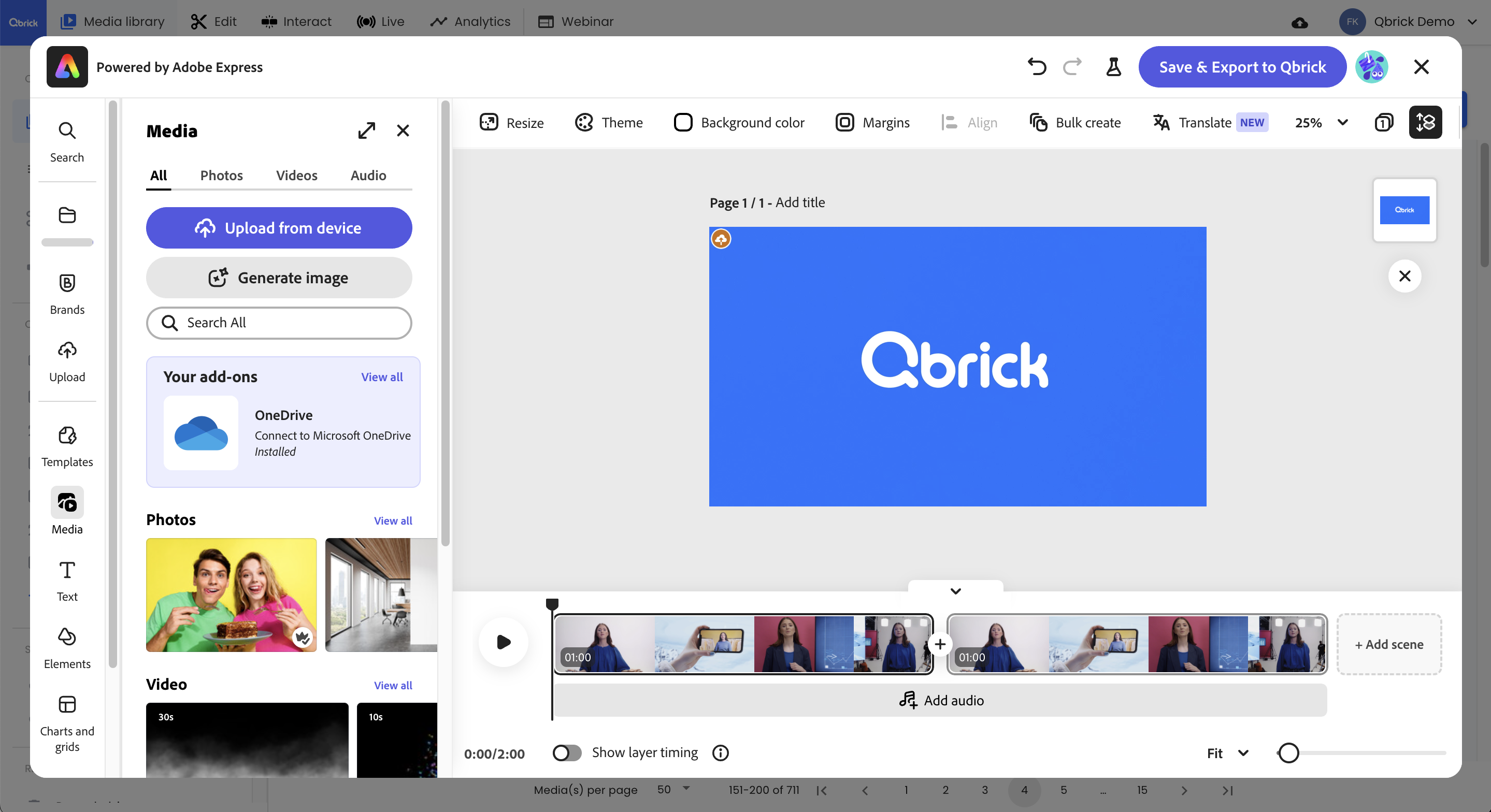Open Bulk create tool
Image resolution: width=1491 pixels, height=812 pixels.
[x=1076, y=123]
